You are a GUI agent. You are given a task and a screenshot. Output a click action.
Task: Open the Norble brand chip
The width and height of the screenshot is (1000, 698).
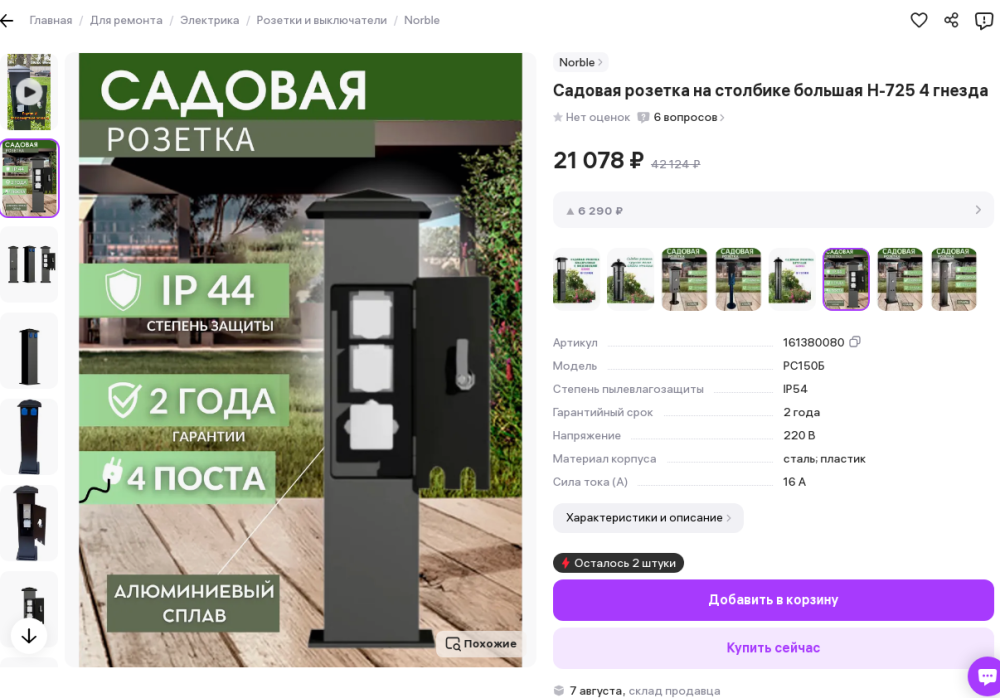(580, 62)
